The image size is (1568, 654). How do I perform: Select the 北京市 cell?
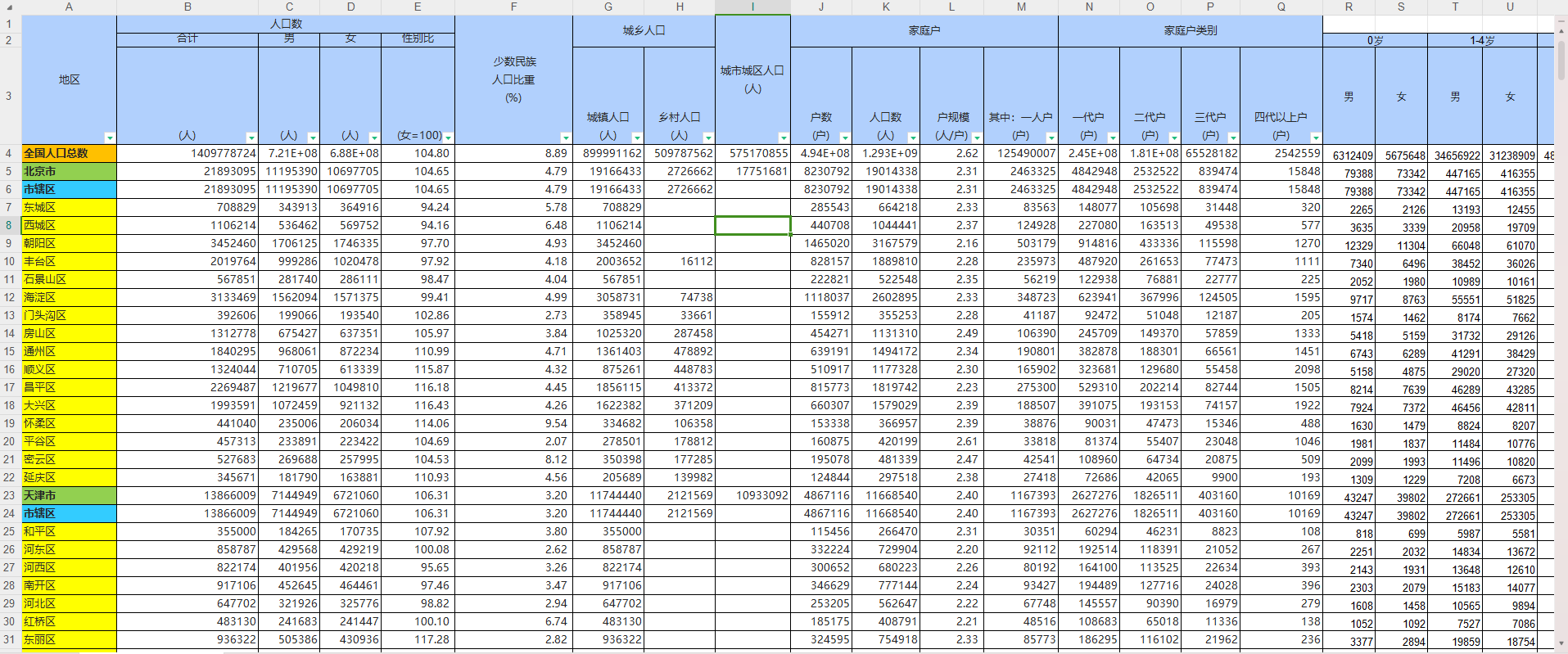pyautogui.click(x=69, y=171)
